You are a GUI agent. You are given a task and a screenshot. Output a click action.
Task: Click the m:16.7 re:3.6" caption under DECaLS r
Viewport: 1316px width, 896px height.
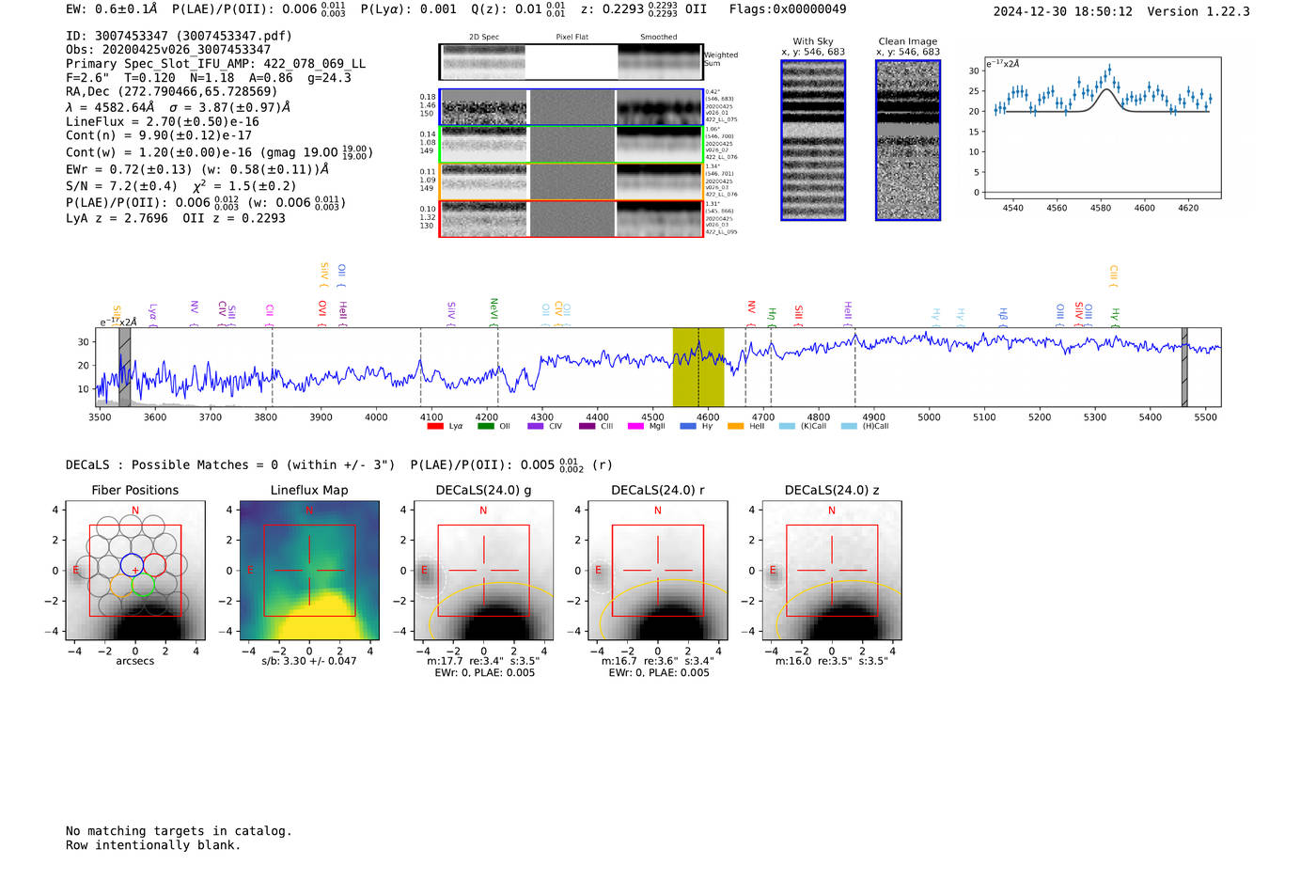(x=657, y=661)
